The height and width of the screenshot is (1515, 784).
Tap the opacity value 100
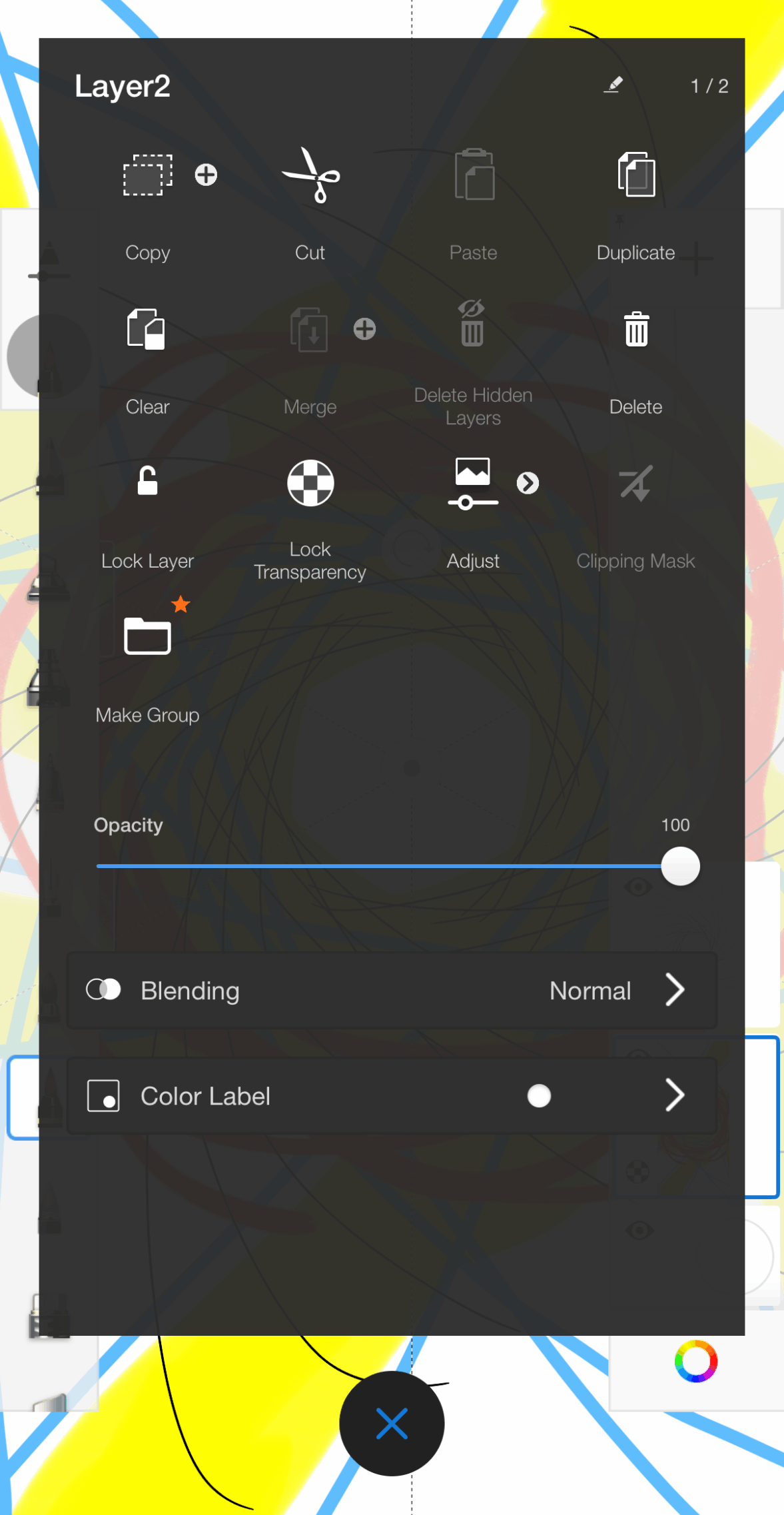coord(675,825)
